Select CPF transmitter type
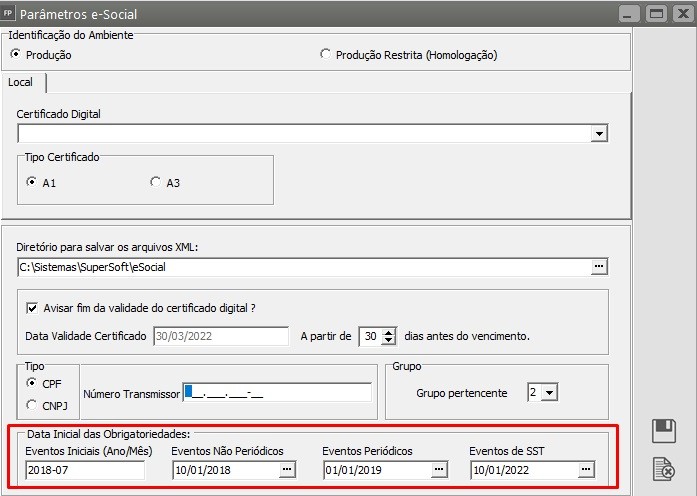 tap(32, 383)
